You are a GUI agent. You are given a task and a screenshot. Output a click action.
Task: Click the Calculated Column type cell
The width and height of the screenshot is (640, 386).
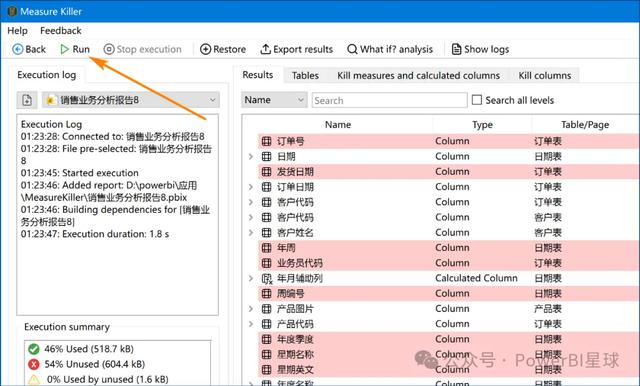pos(476,278)
